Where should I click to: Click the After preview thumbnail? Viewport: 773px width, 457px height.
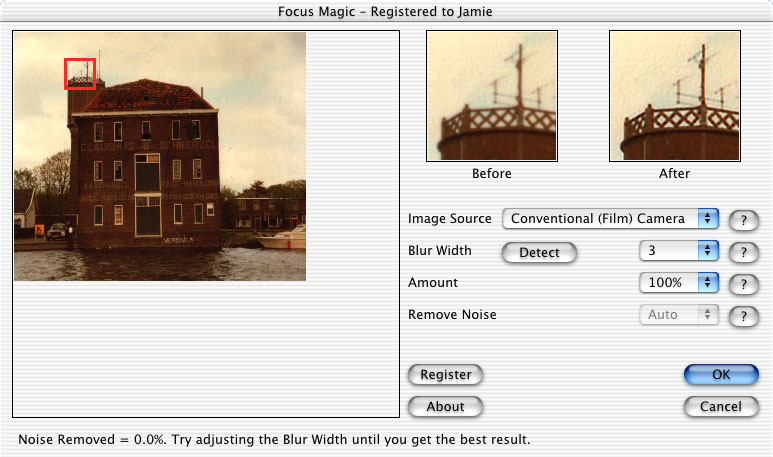coord(675,96)
